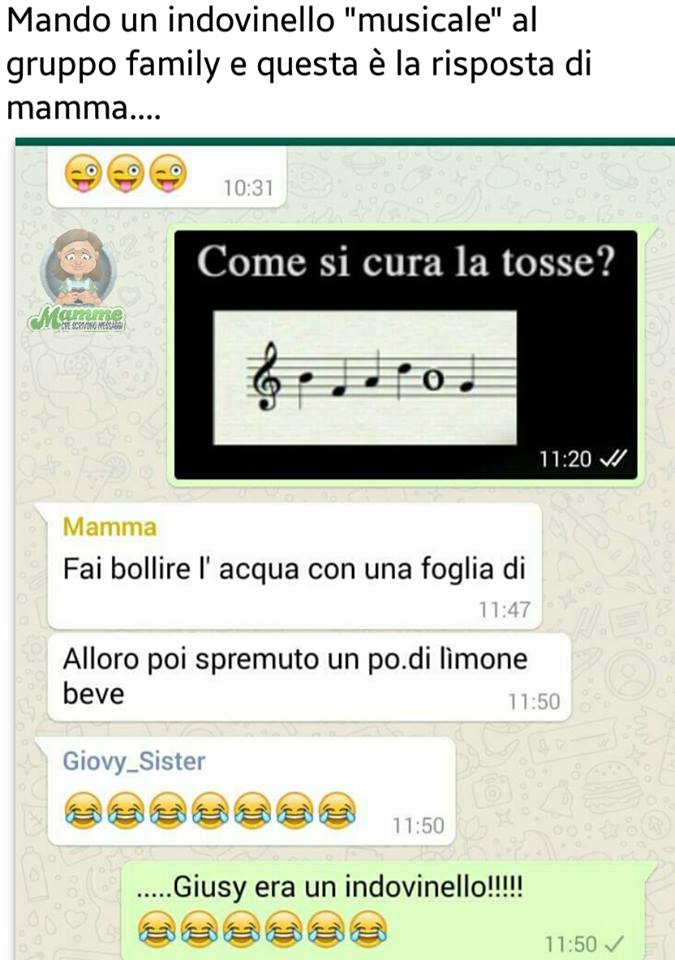Viewport: 675px width, 960px height.
Task: Tap the Mamma sender name
Action: point(110,527)
